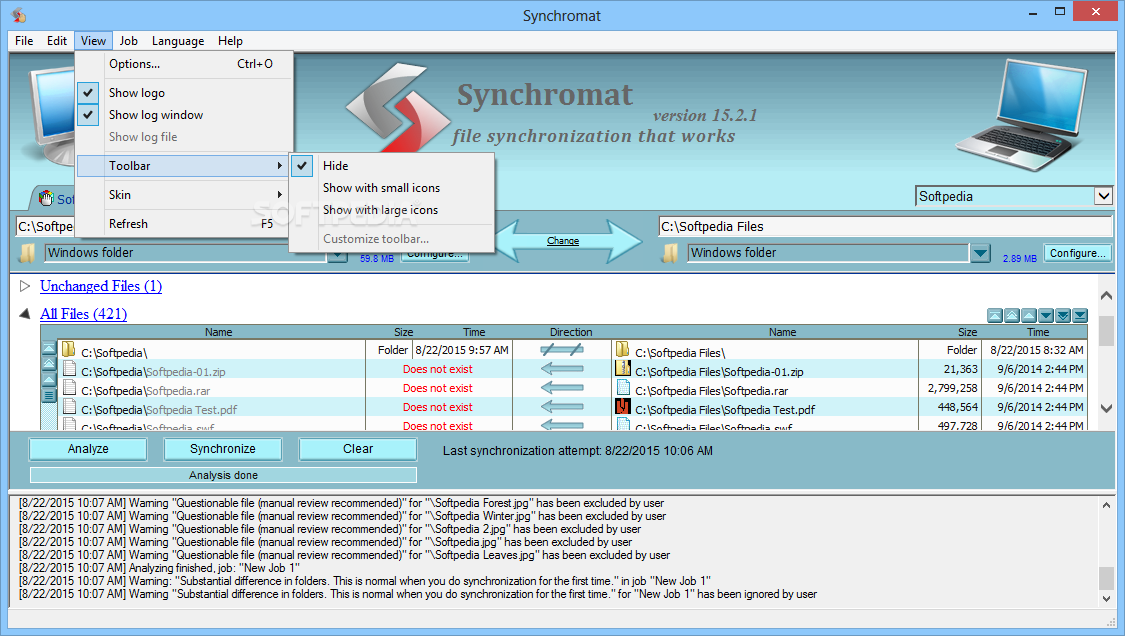The image size is (1125, 636).
Task: Click the zip archive icon of Softpedia-01.zip
Action: click(x=623, y=369)
